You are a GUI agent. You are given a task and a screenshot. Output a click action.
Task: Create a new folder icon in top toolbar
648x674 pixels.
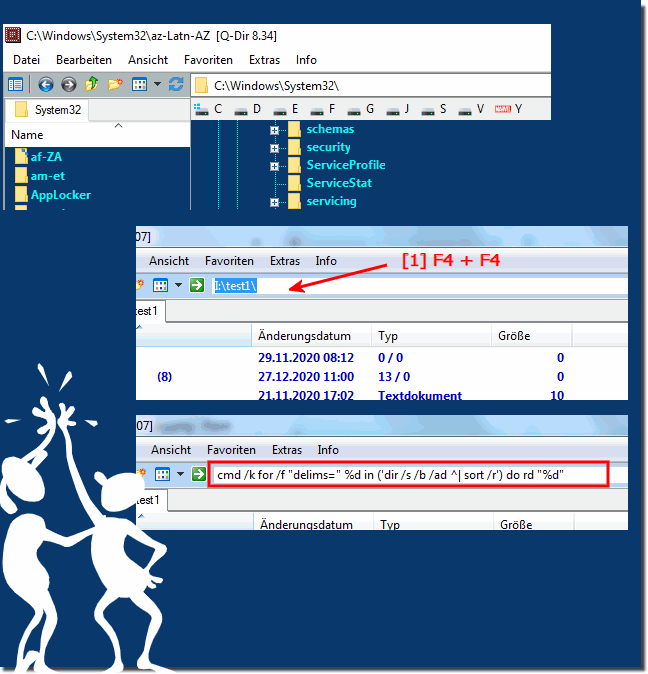coord(115,84)
